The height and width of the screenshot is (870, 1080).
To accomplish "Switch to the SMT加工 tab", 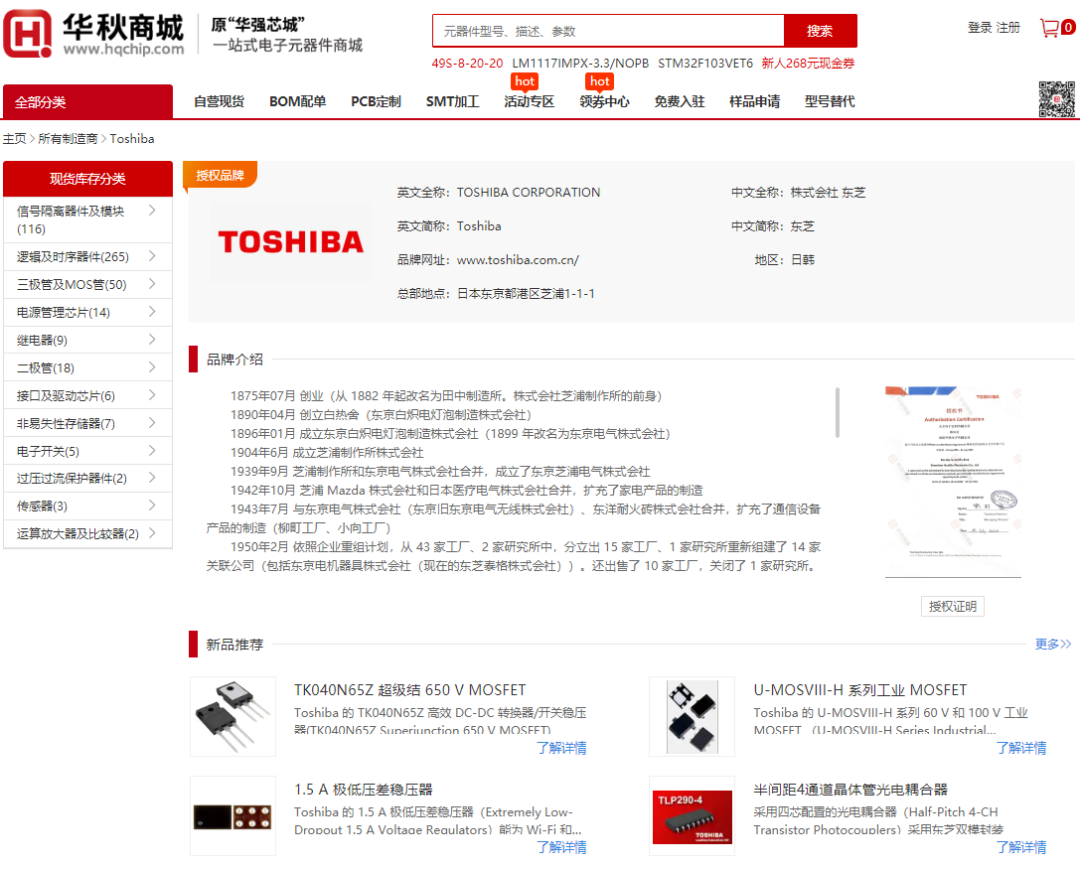I will [x=452, y=101].
